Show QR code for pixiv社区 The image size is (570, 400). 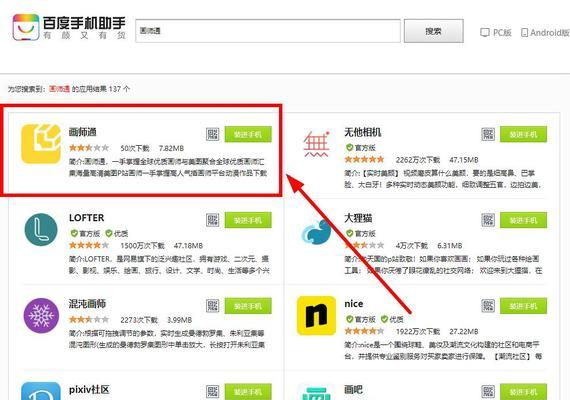[213, 392]
